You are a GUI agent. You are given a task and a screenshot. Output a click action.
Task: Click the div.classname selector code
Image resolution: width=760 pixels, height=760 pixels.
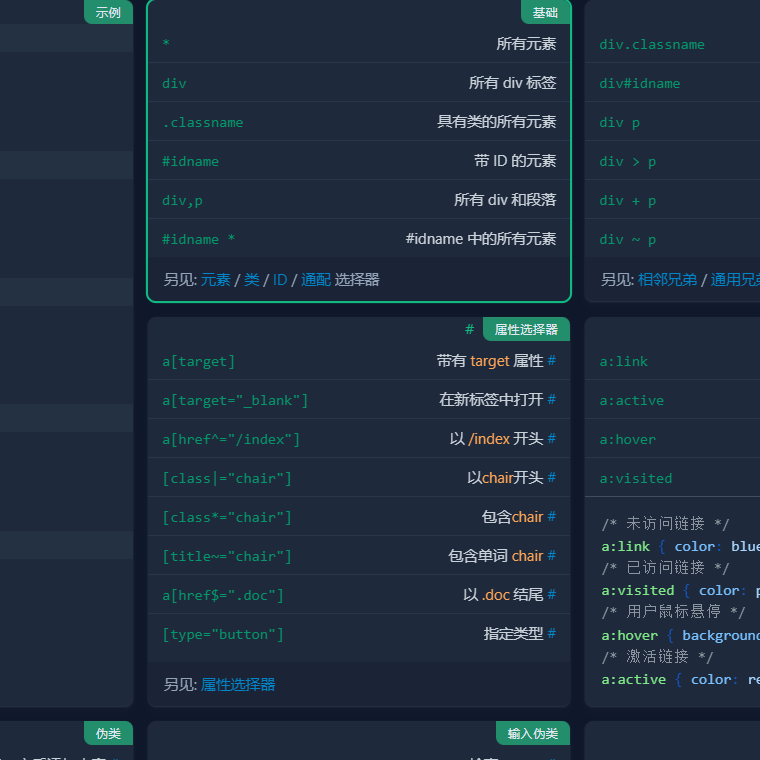(x=652, y=45)
